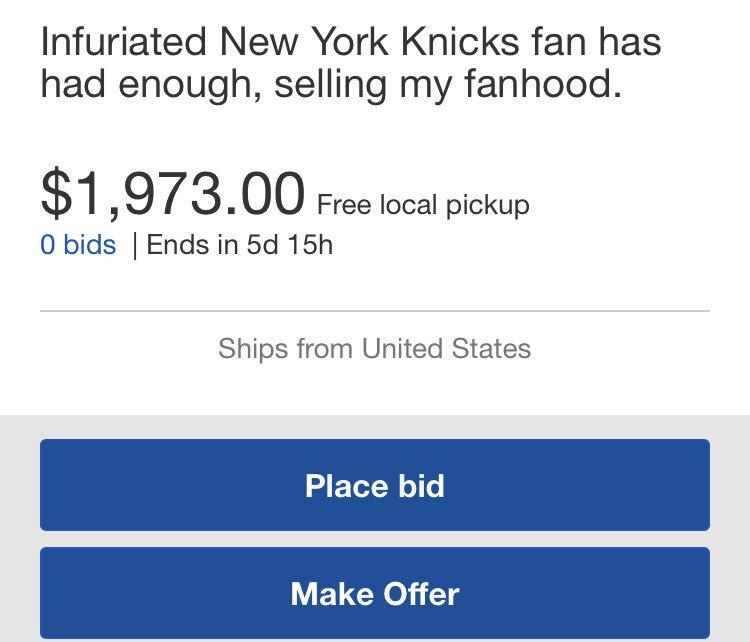Tap Ships from United States text
The height and width of the screenshot is (642, 750).
tap(374, 348)
